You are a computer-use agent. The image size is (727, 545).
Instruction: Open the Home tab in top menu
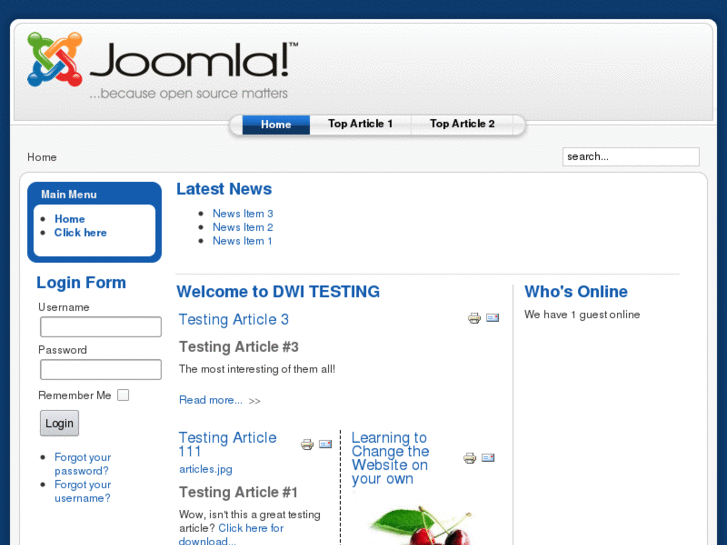coord(276,124)
